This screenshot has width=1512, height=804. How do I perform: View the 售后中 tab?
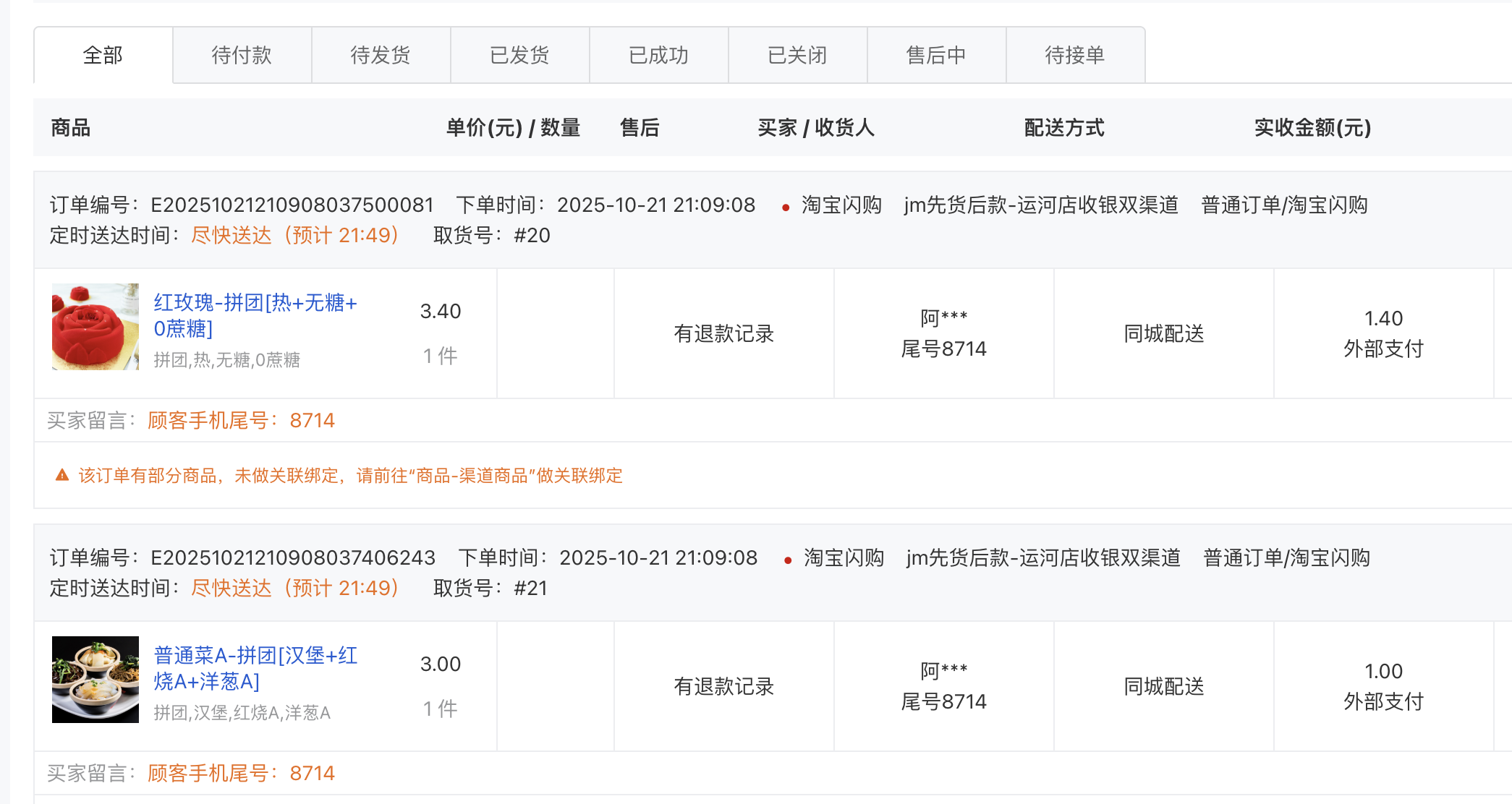pos(936,55)
